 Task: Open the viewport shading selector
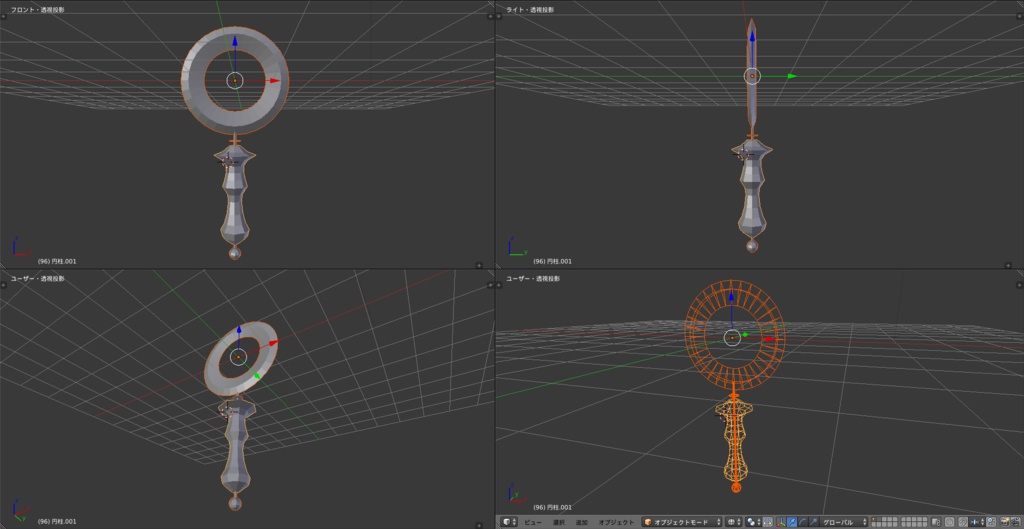coord(735,522)
